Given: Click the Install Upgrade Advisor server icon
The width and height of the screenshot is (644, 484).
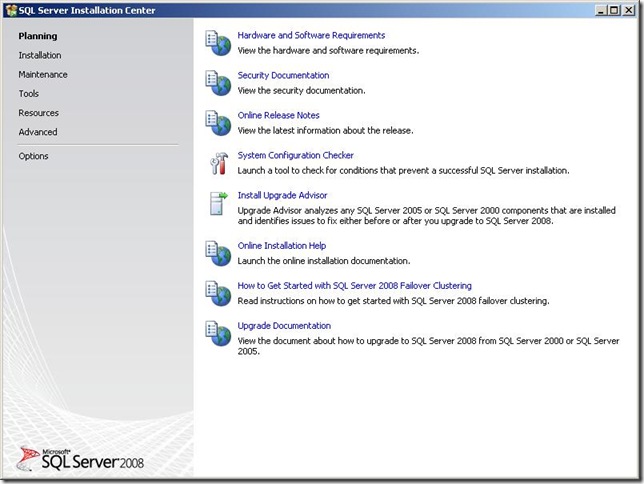Looking at the screenshot, I should [x=218, y=203].
